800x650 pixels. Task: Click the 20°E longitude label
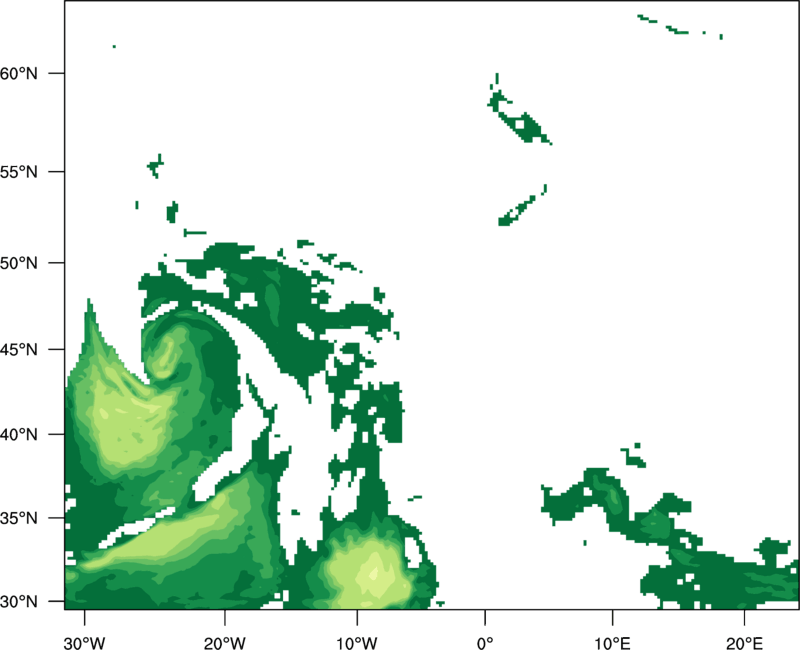tap(744, 643)
